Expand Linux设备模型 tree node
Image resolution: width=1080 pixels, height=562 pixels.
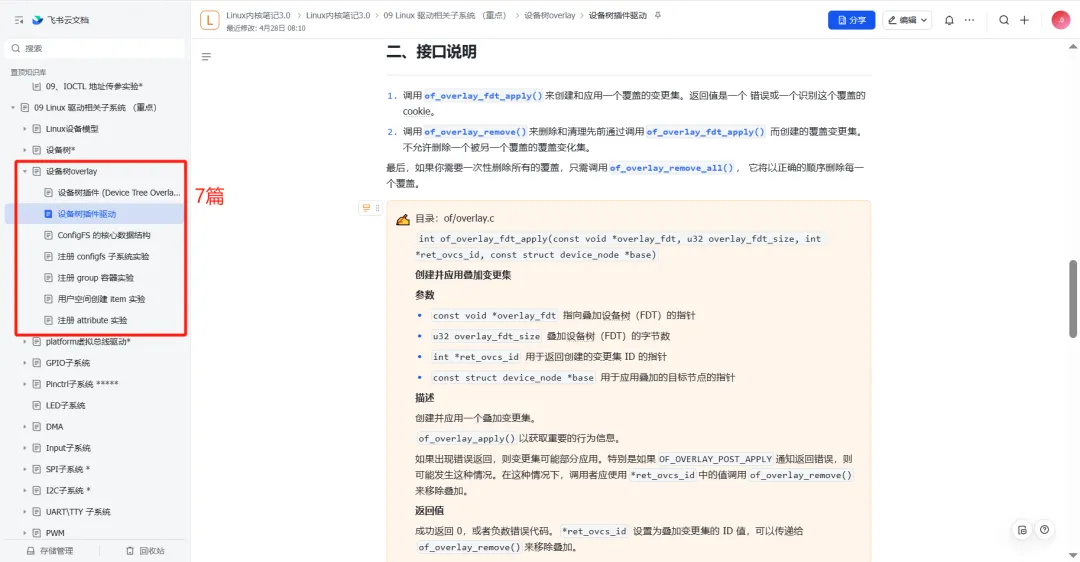click(24, 129)
